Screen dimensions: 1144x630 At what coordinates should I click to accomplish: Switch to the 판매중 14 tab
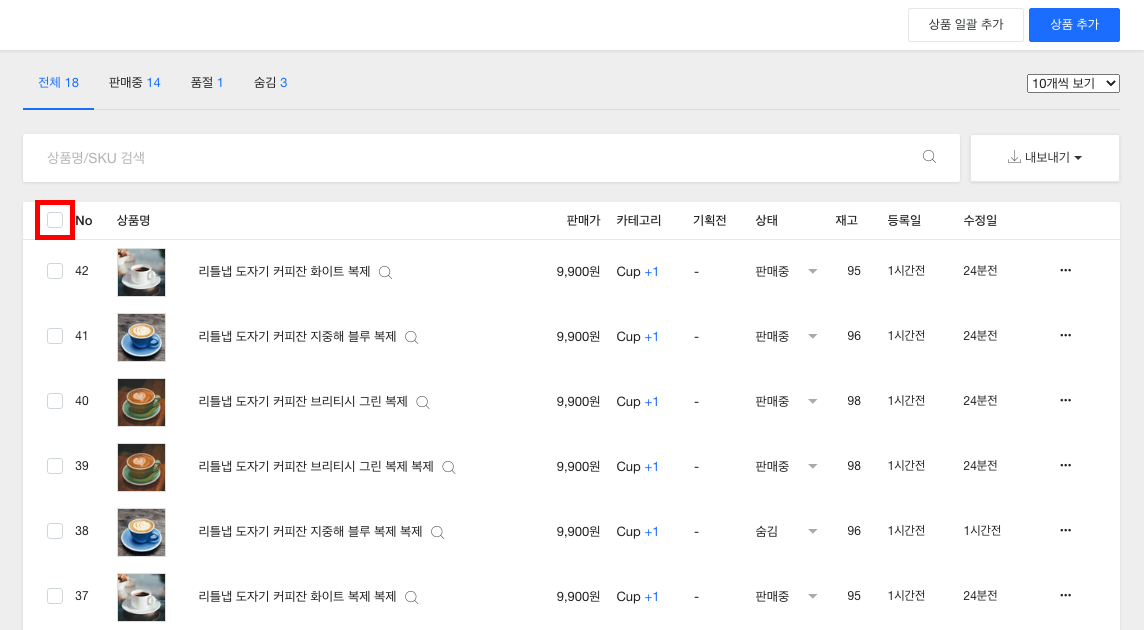point(134,82)
